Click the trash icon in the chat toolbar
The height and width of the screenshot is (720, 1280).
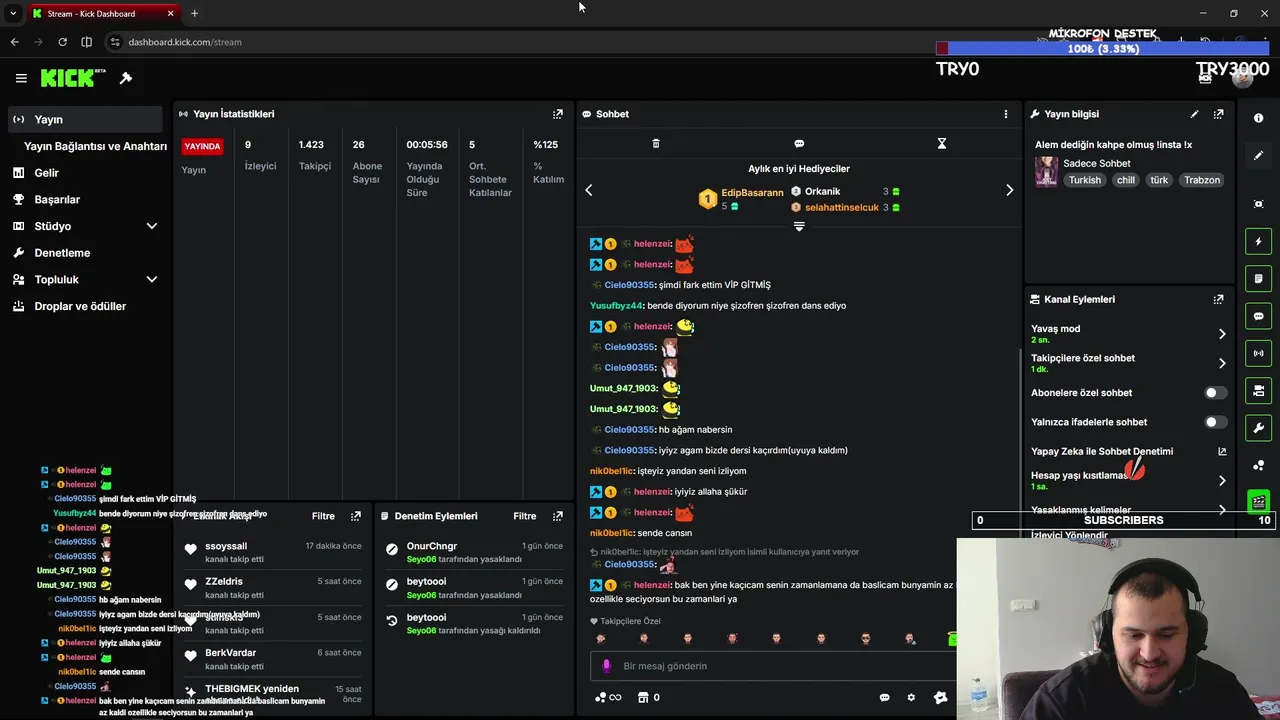tap(656, 144)
